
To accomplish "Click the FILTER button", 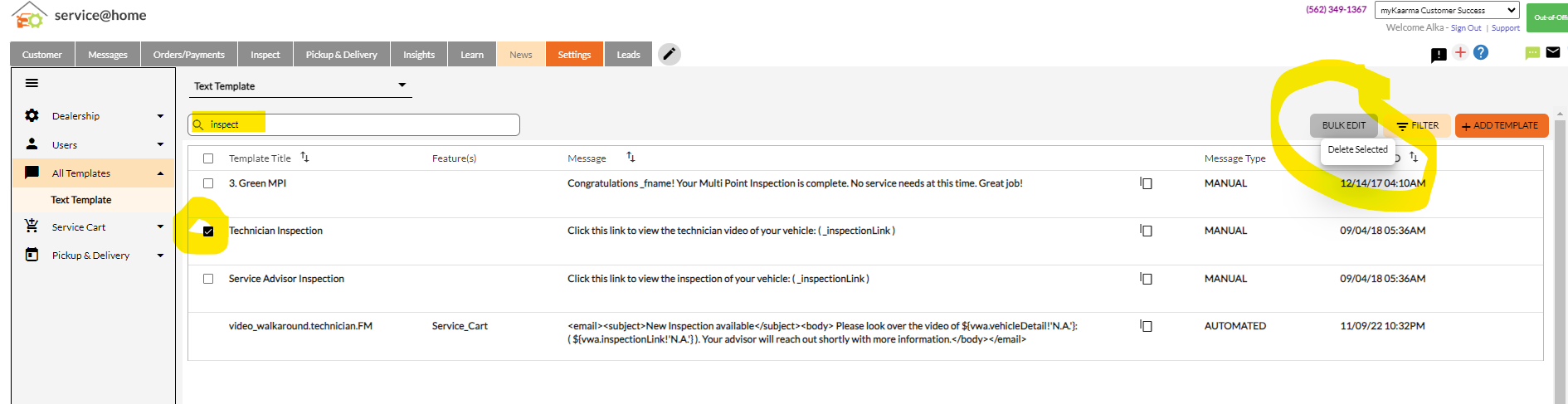I will [1417, 125].
